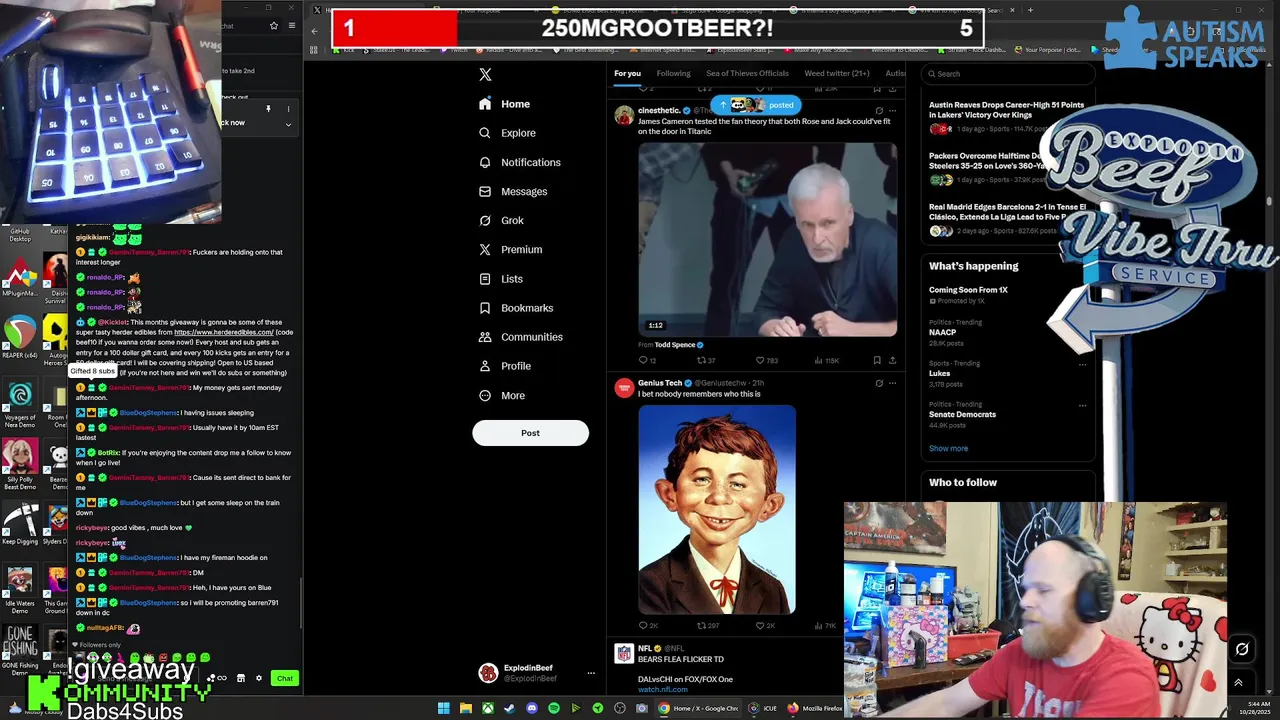Open chat settings gear icon

[x=259, y=679]
